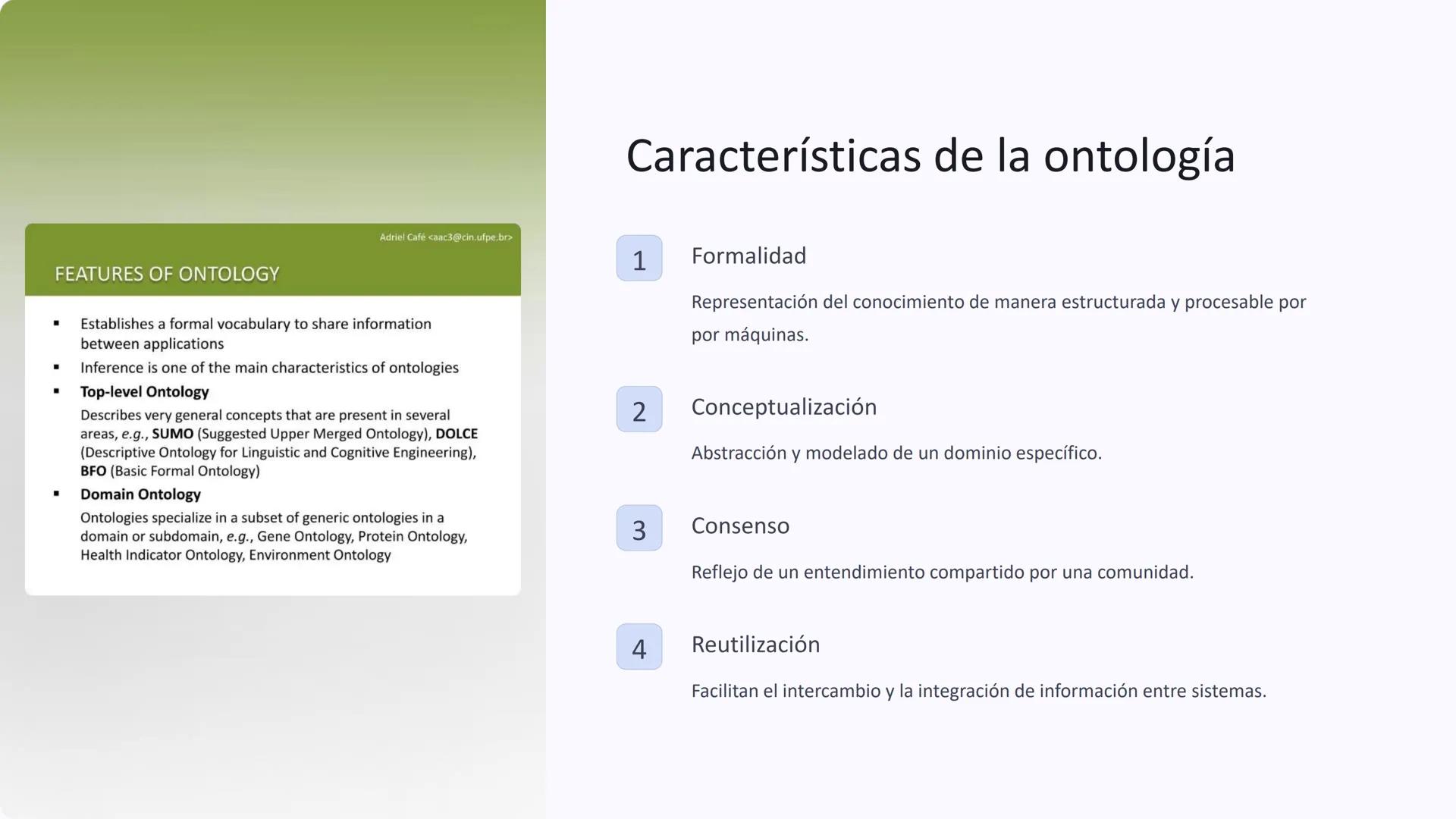
Task: Select the number 3 badge
Action: [639, 529]
